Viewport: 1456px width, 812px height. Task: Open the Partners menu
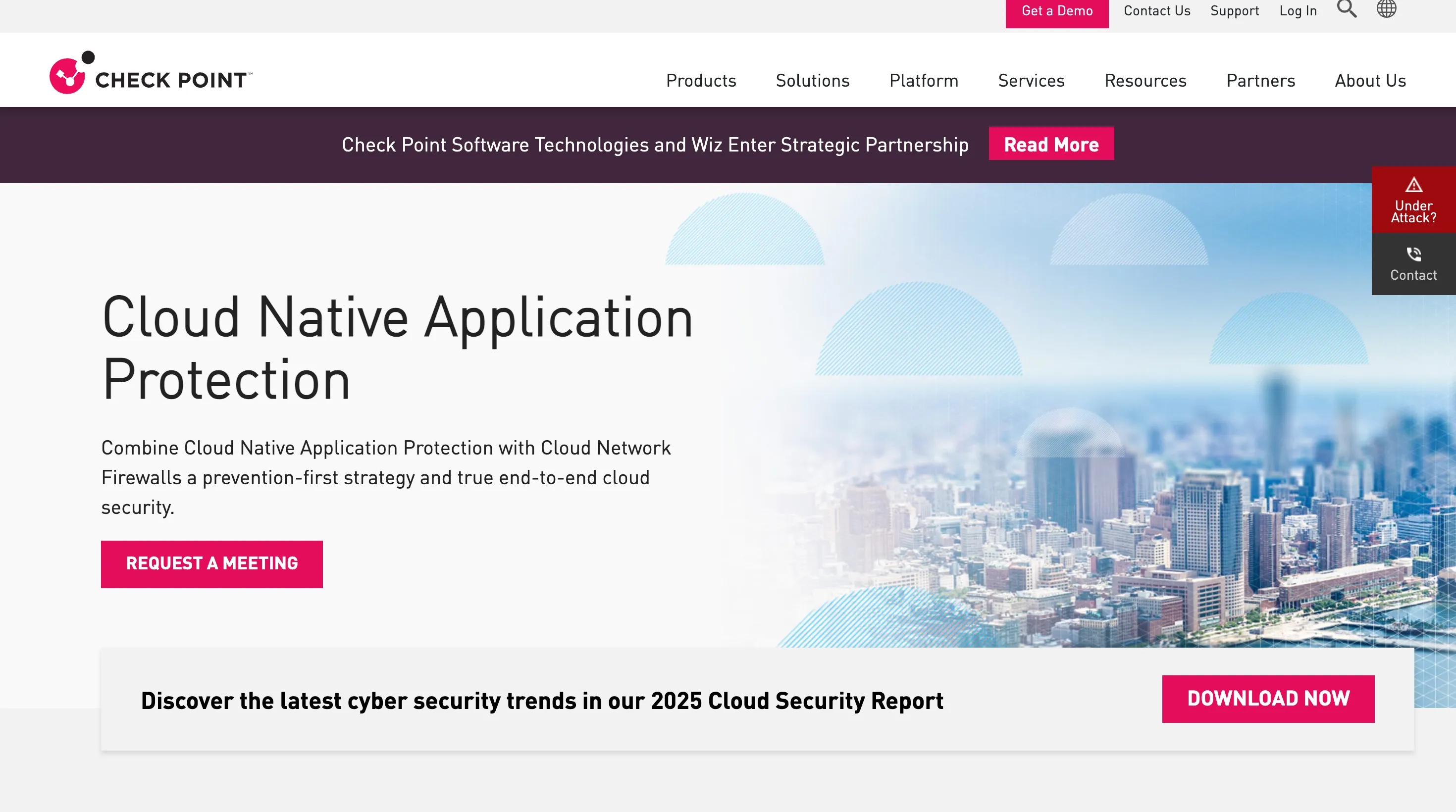(1260, 81)
